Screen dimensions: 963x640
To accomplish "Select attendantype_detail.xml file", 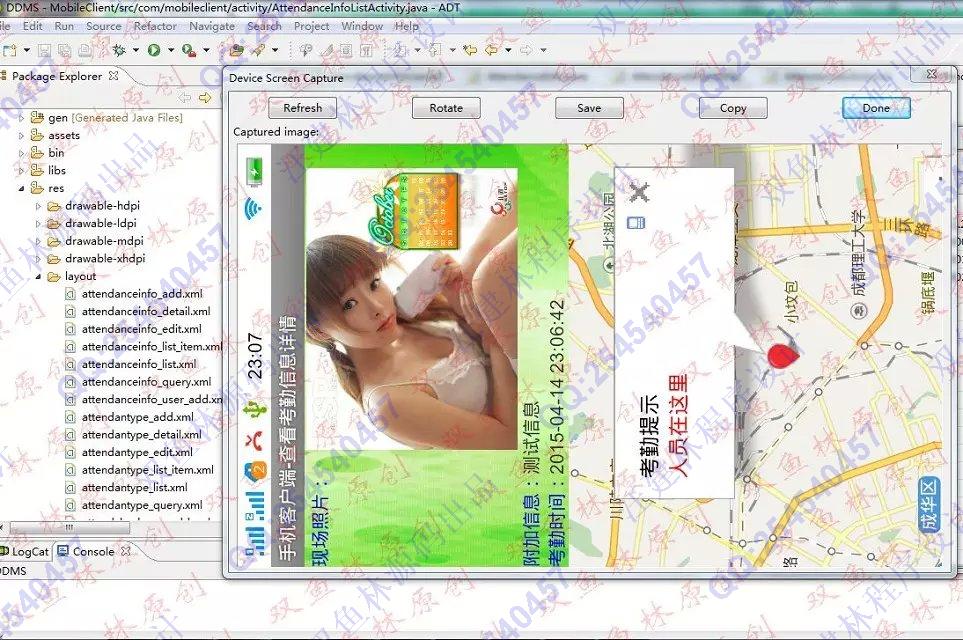I will pos(142,435).
